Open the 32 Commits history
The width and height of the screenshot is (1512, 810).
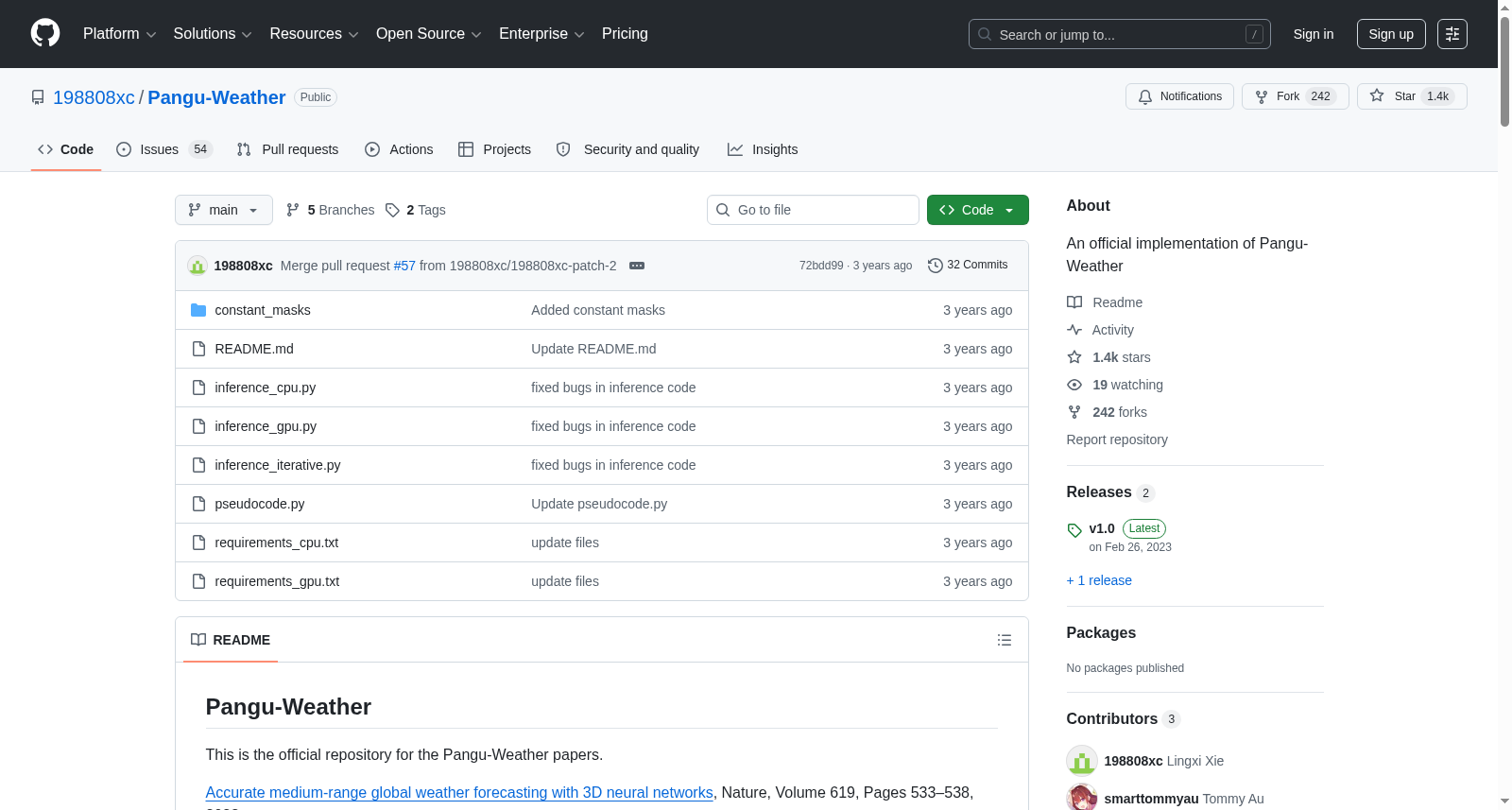coord(968,266)
